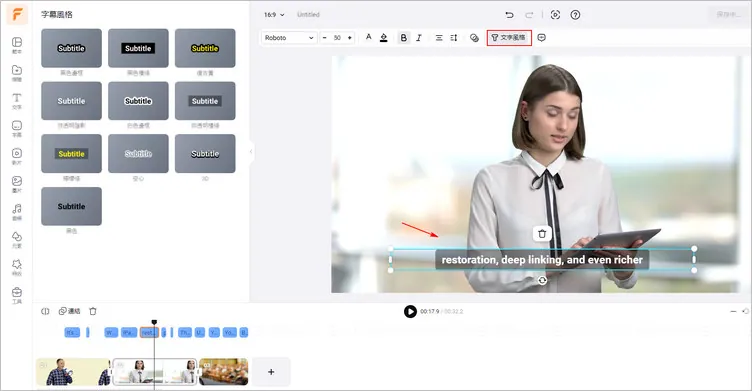The width and height of the screenshot is (752, 391).
Task: Select yellow text black outline Subtitle style
Action: click(x=205, y=48)
